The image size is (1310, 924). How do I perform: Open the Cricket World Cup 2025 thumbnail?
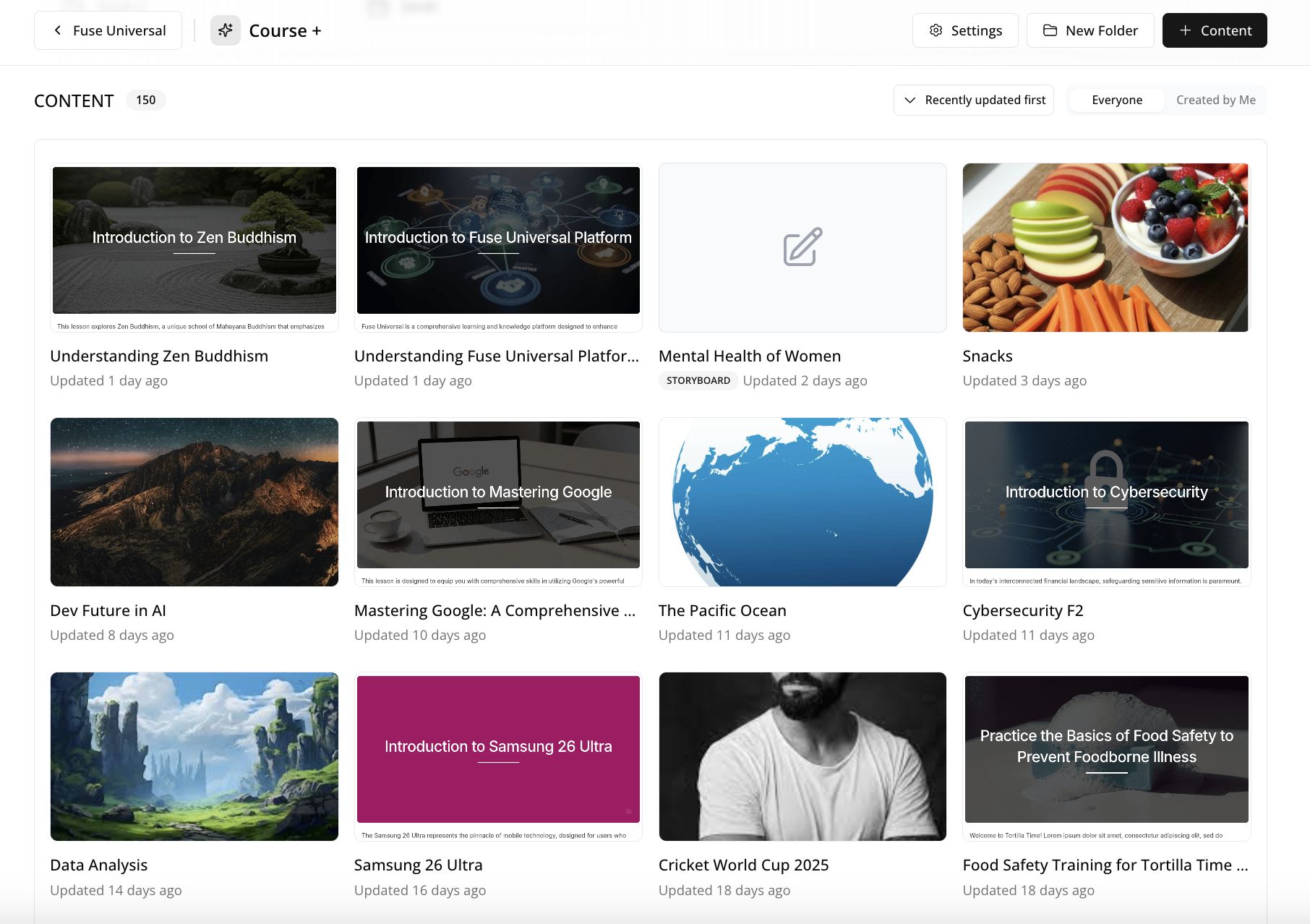pos(802,756)
